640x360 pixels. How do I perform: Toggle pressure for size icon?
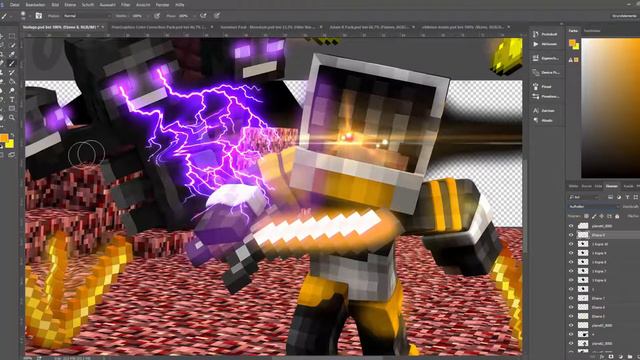(217, 16)
